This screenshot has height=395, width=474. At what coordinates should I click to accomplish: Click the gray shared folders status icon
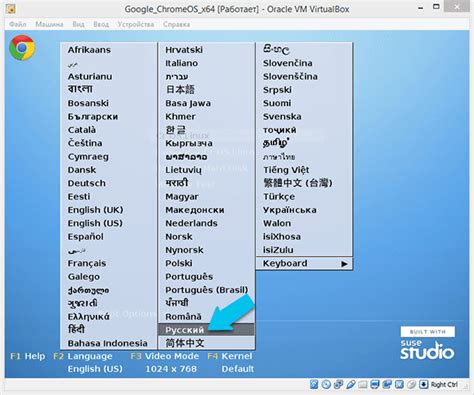click(363, 384)
